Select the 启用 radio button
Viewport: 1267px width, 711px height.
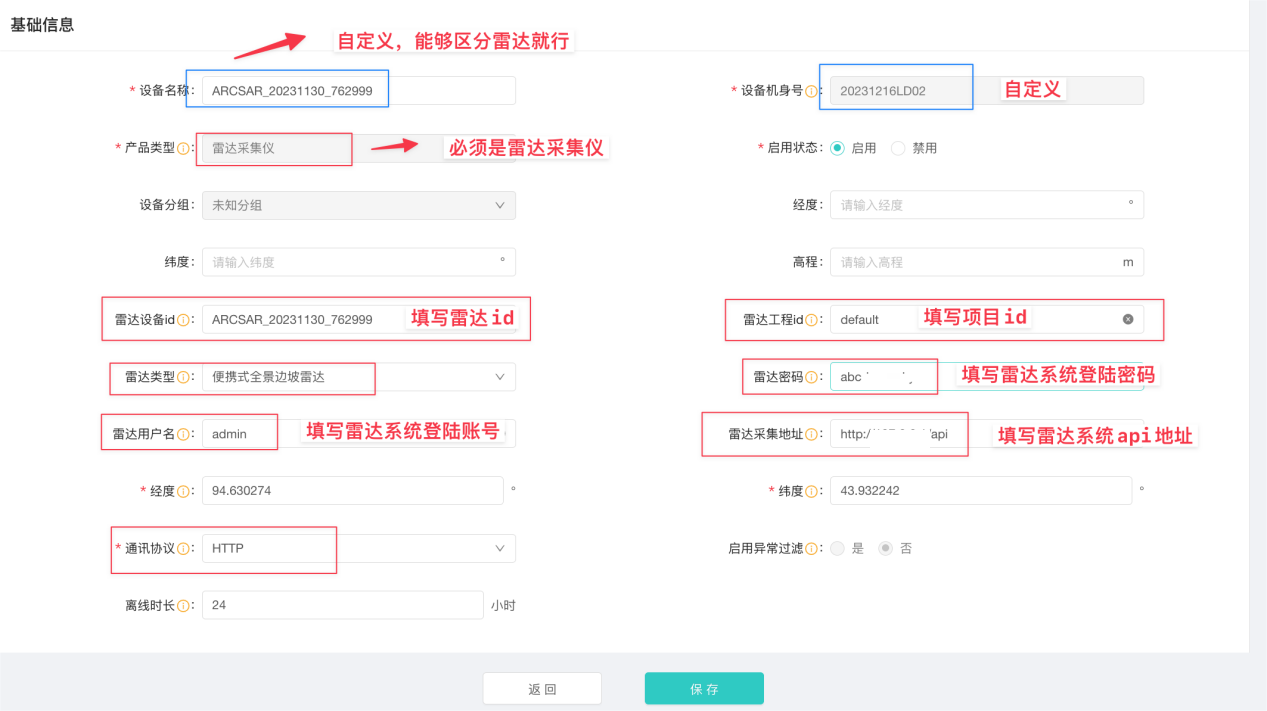[x=837, y=148]
